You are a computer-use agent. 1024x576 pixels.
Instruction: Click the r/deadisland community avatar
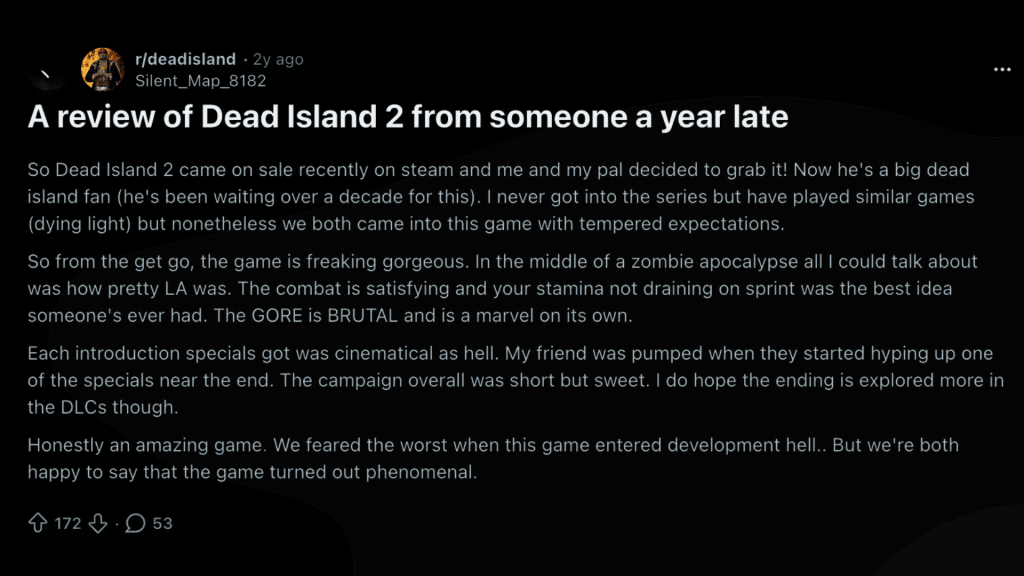pyautogui.click(x=104, y=69)
